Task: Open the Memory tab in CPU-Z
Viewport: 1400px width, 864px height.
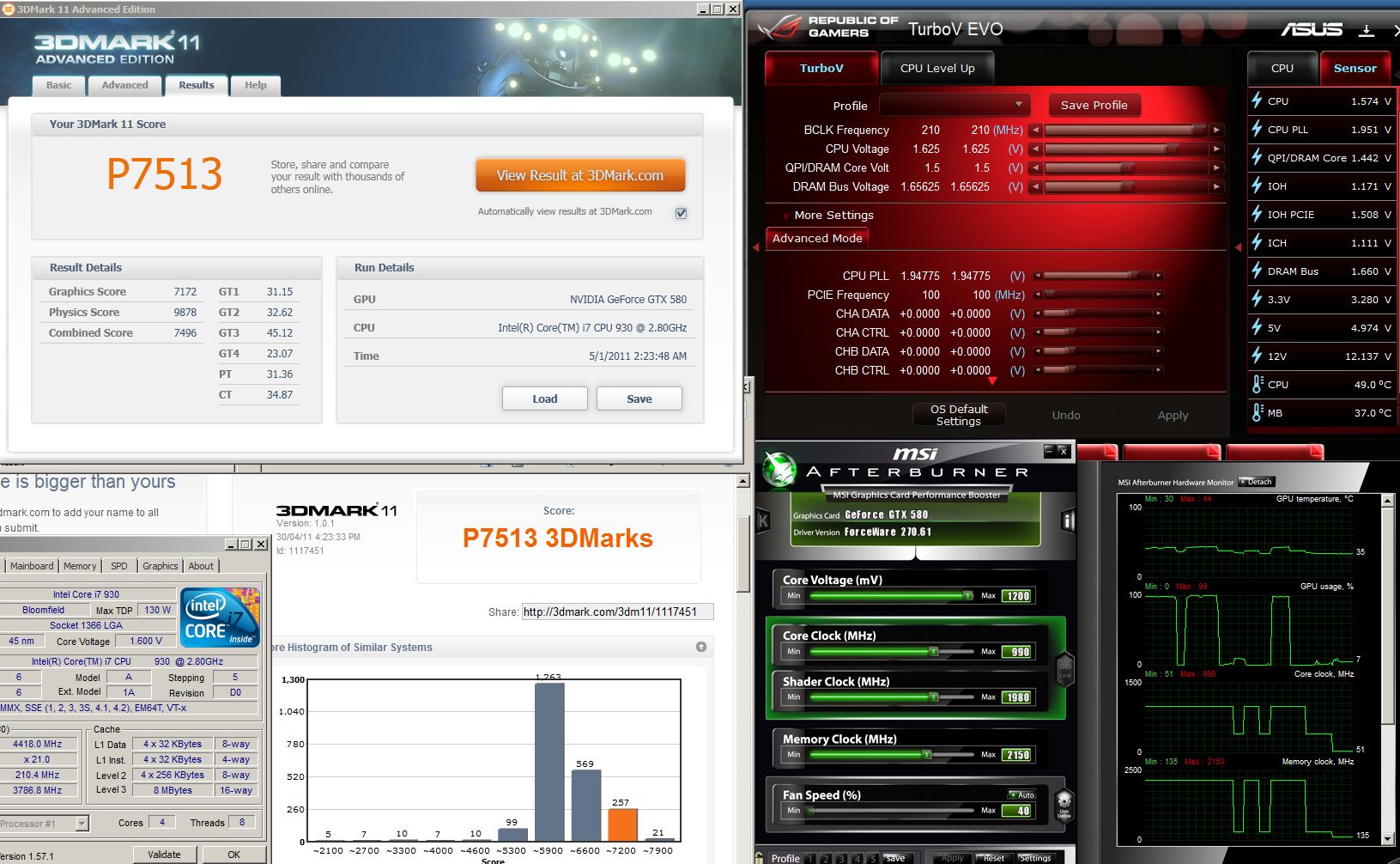Action: click(x=80, y=566)
